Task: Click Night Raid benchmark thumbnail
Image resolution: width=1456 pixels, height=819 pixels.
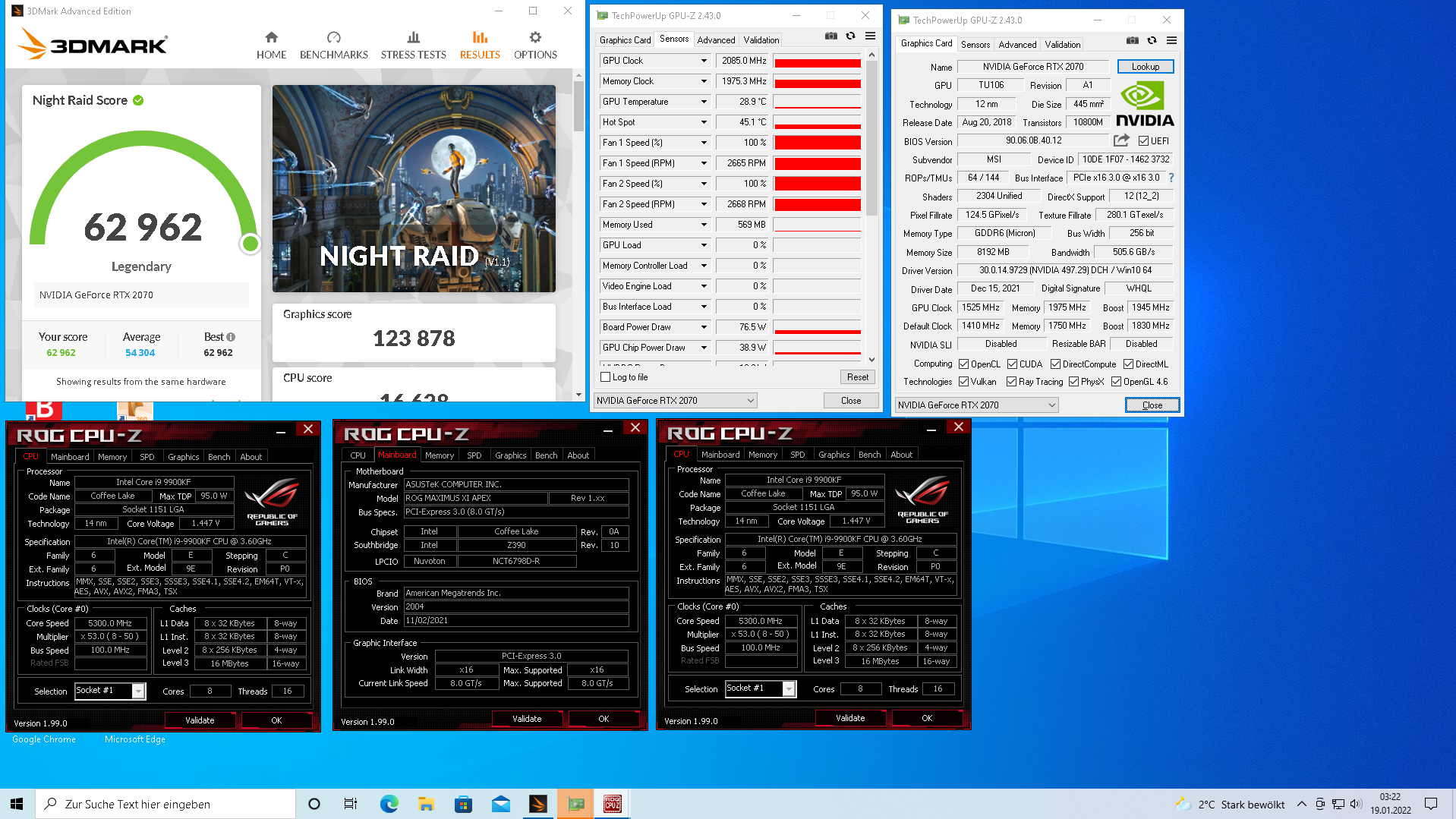Action: point(414,188)
